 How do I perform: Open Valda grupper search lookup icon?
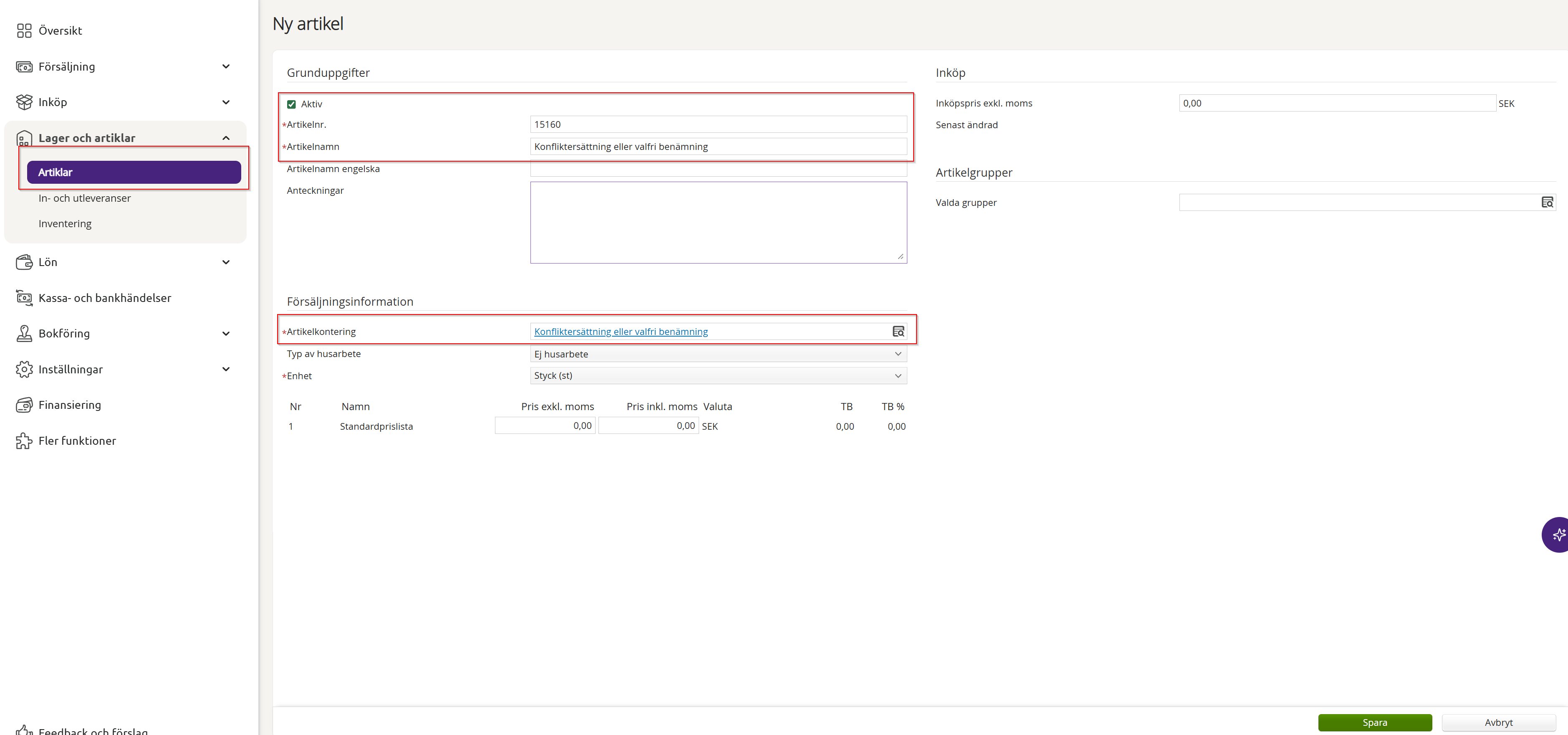(x=1547, y=202)
